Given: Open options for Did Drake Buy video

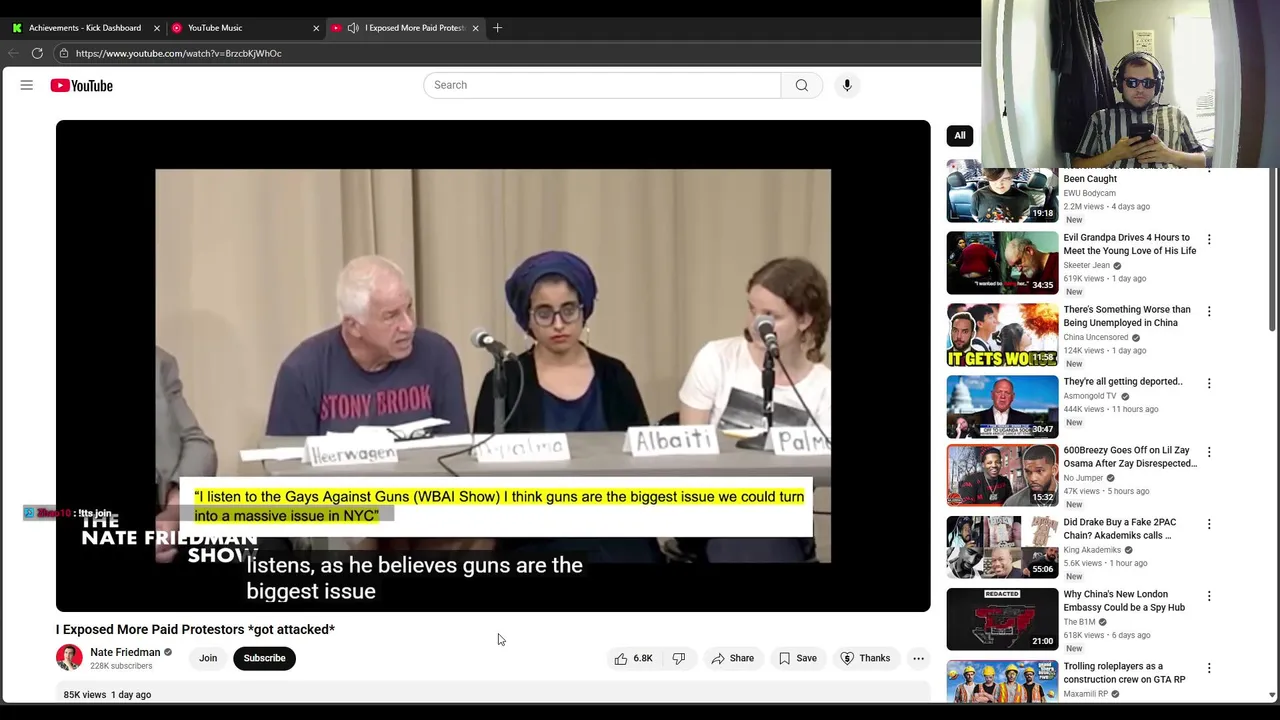Looking at the screenshot, I should coord(1209,524).
